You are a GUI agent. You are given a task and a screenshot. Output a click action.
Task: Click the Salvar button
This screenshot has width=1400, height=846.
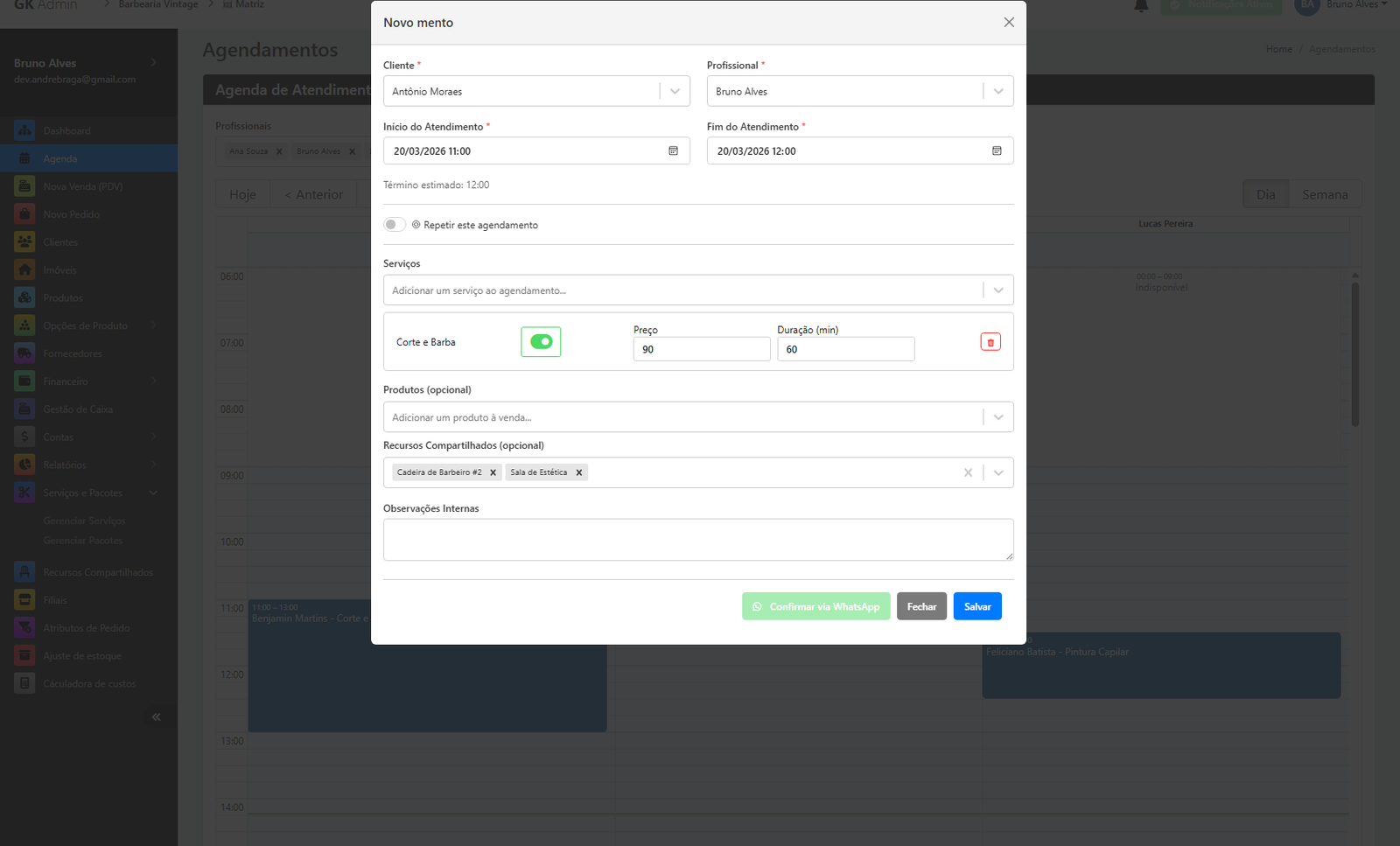tap(977, 606)
